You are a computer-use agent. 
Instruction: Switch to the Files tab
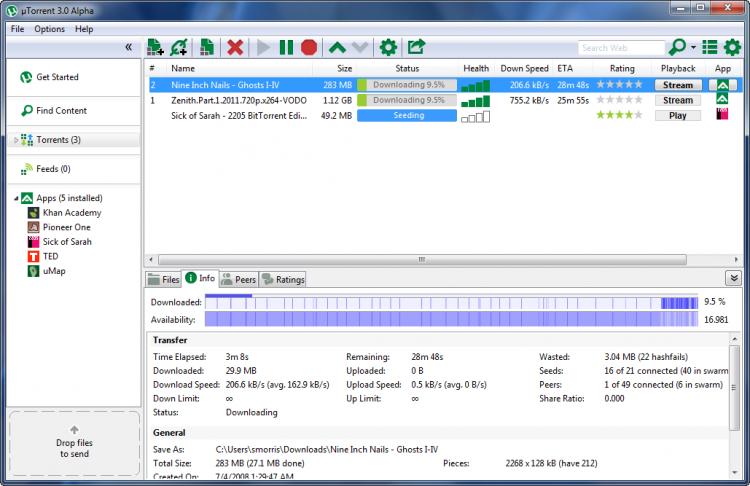163,279
